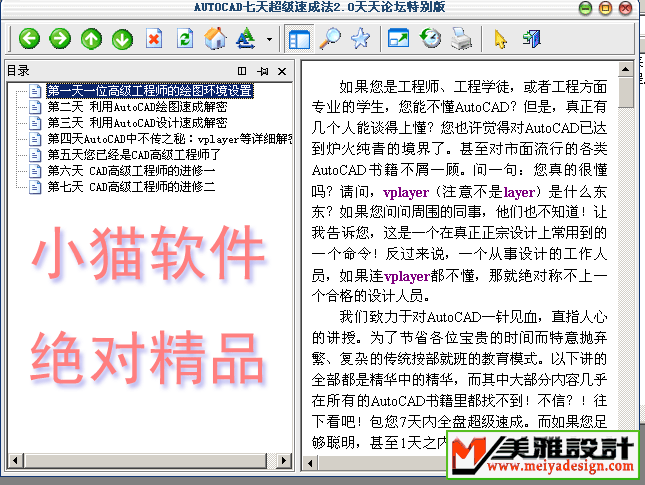Click the fullscreen window icon

[399, 39]
